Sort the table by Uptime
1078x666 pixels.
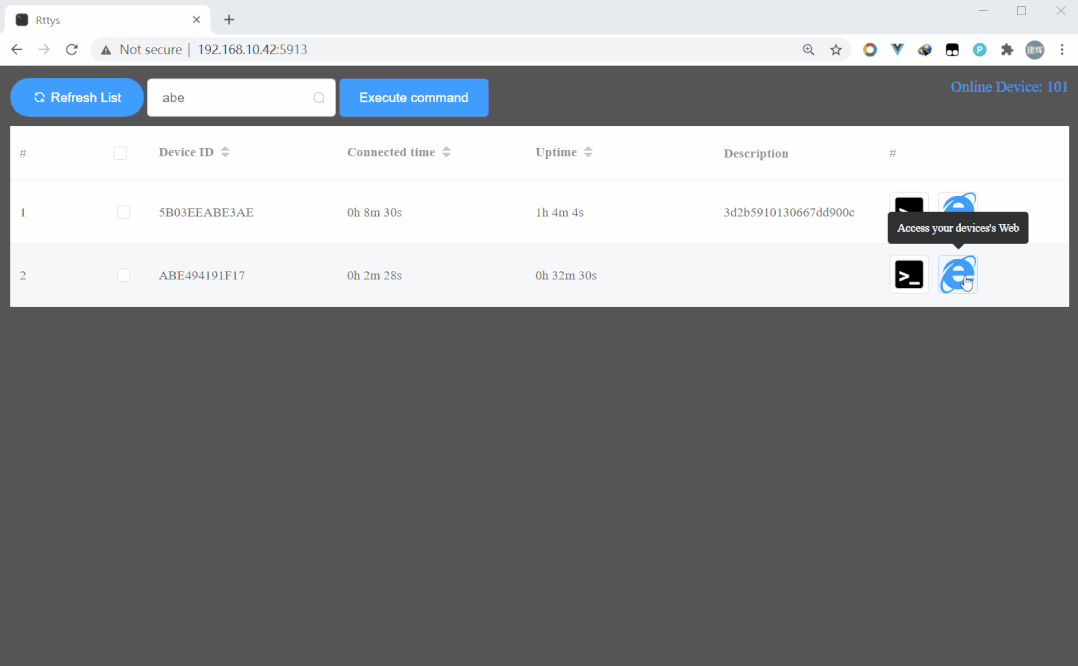(588, 151)
